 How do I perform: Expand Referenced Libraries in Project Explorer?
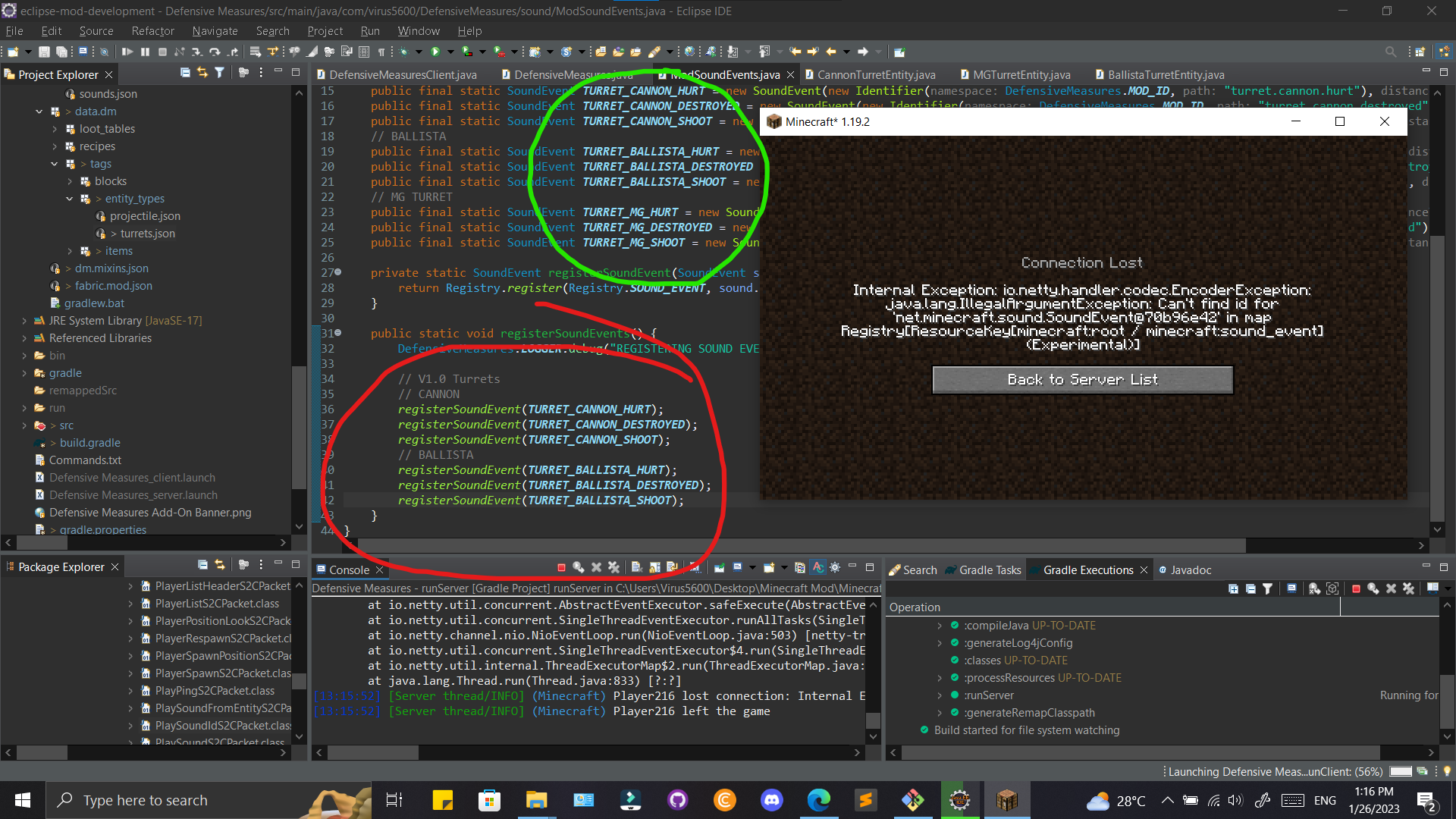[x=25, y=337]
